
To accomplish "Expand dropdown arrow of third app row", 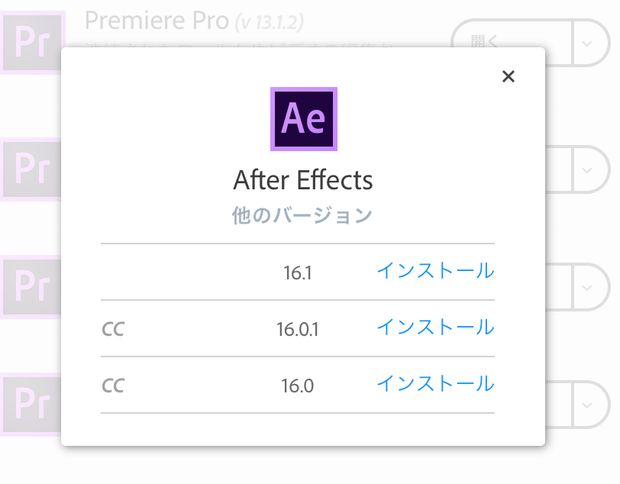I will click(x=588, y=287).
